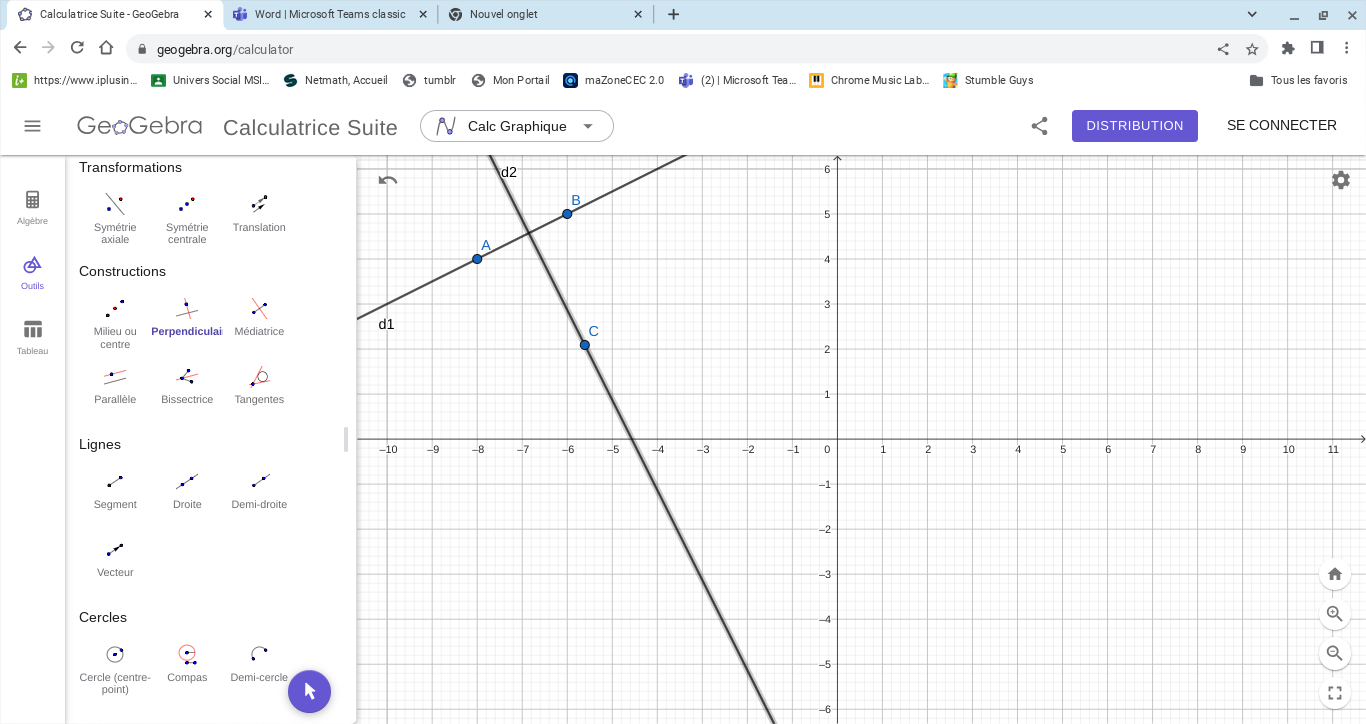Select the Compas tool
The image size is (1366, 724).
tap(187, 663)
